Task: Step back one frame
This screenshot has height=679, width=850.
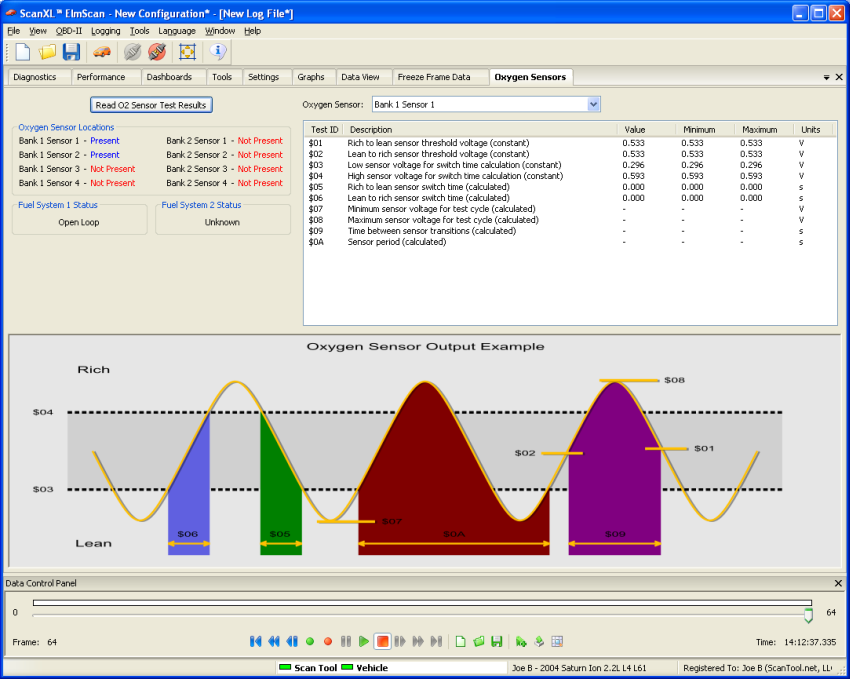Action: [292, 642]
